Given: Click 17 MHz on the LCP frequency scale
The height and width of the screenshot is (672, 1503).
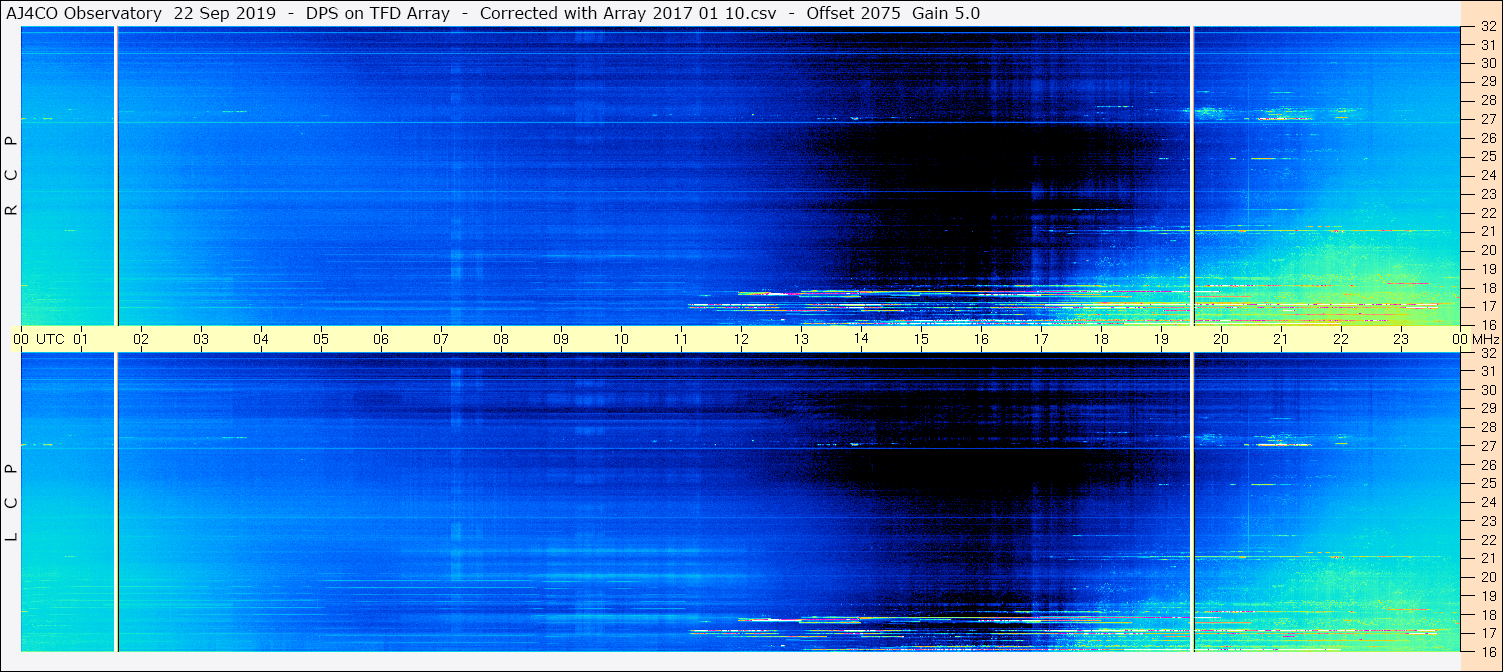Looking at the screenshot, I should click(1487, 633).
